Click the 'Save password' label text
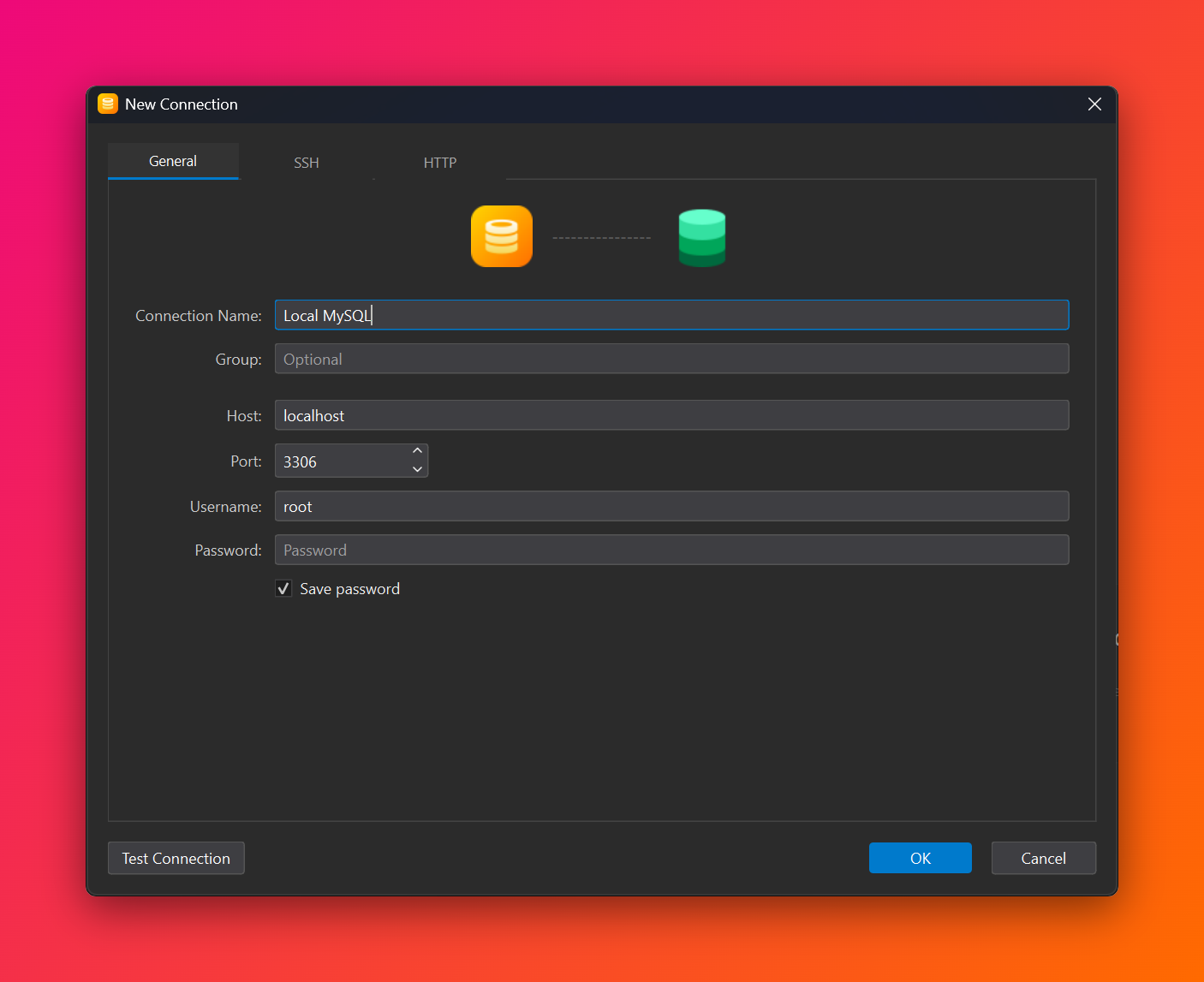This screenshot has height=982, width=1204. pos(350,589)
